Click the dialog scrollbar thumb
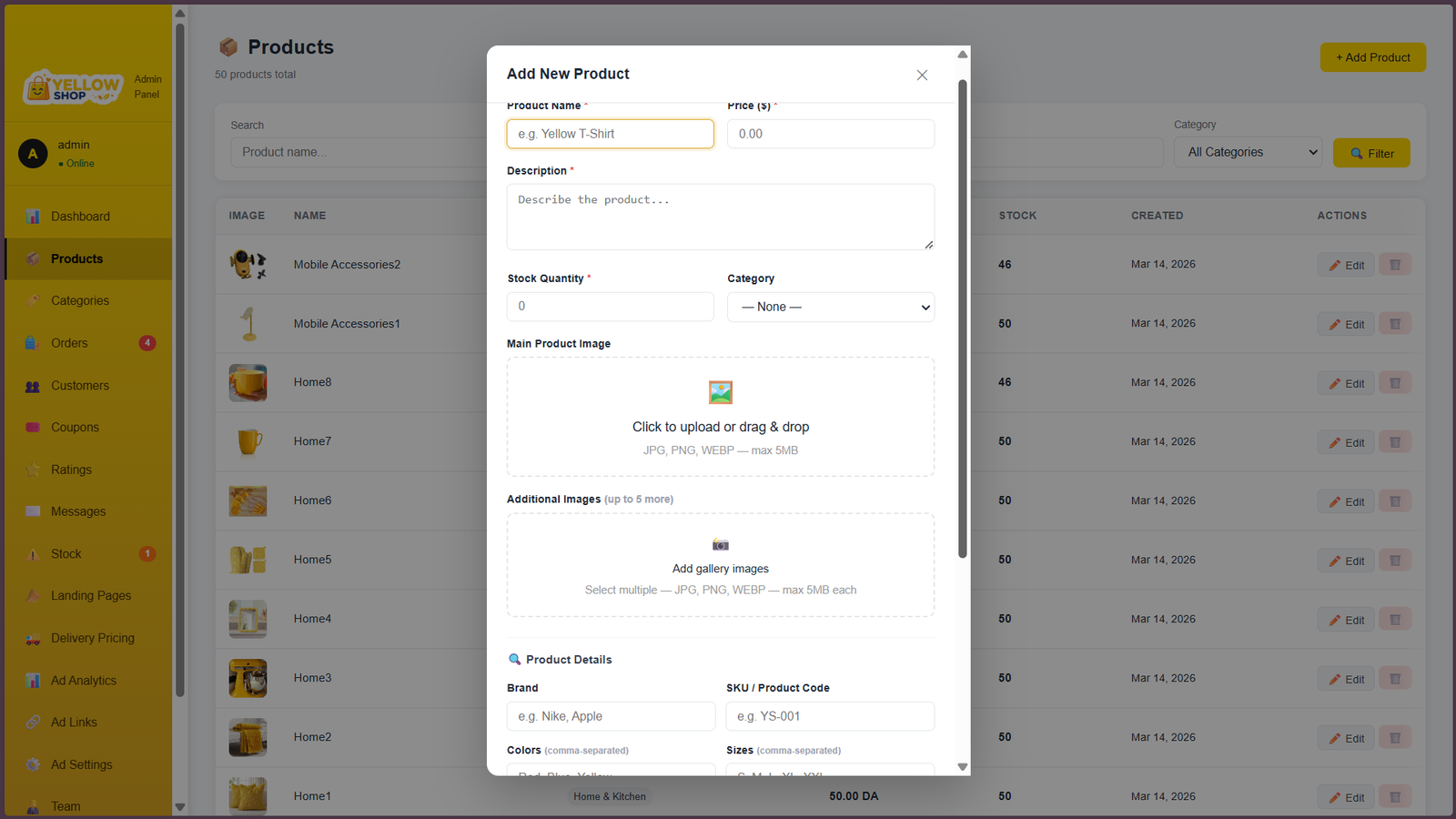This screenshot has height=819, width=1456. pyautogui.click(x=962, y=318)
